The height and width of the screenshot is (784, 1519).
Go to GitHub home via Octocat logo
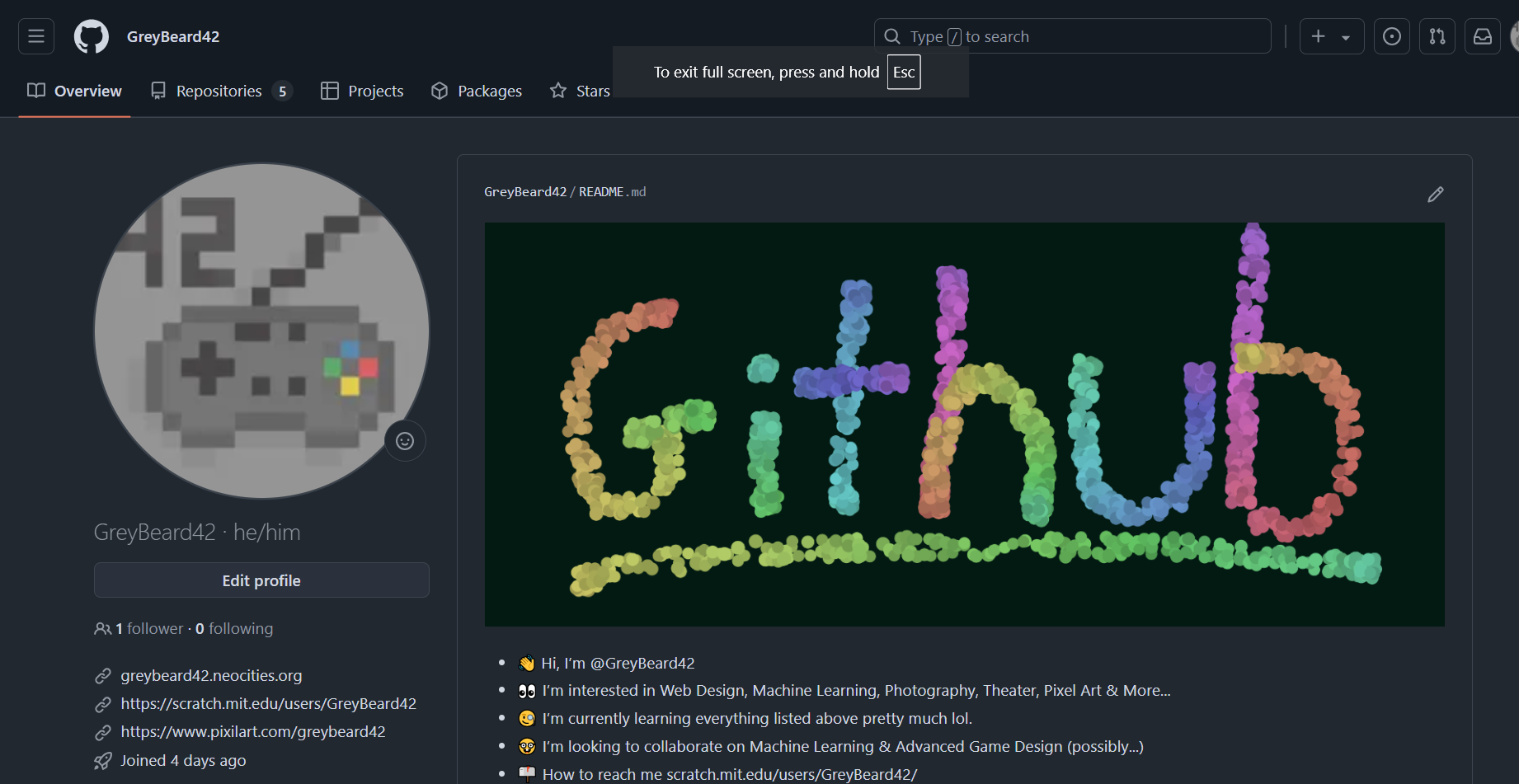tap(92, 36)
